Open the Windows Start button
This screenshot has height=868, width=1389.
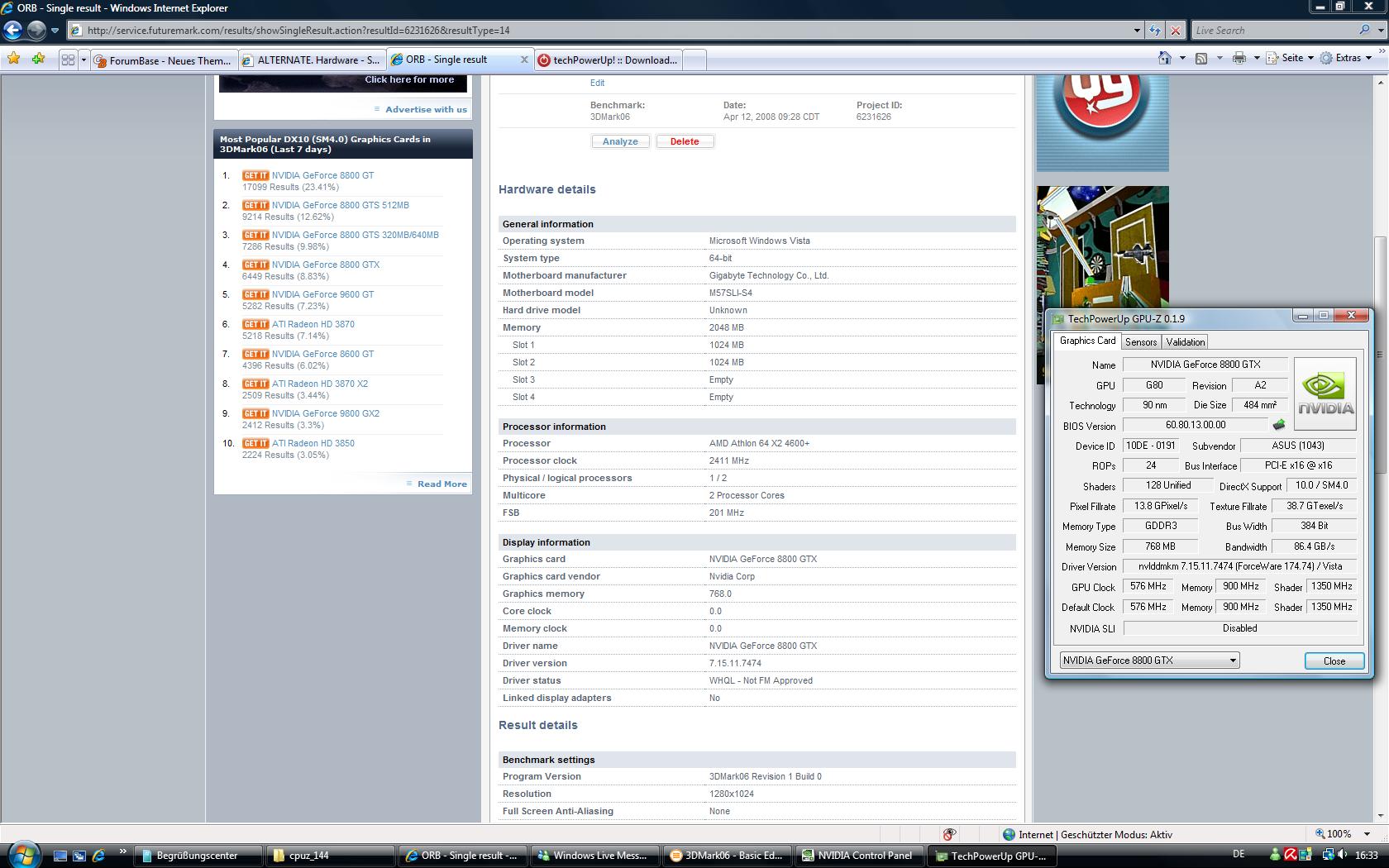point(23,855)
